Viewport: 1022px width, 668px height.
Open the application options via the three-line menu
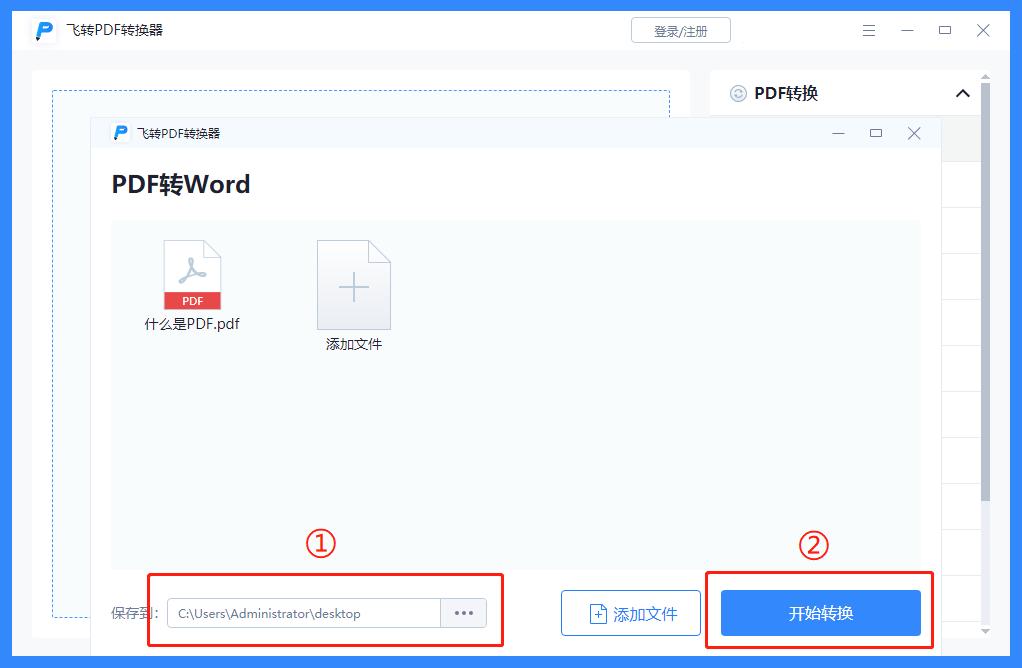(868, 30)
